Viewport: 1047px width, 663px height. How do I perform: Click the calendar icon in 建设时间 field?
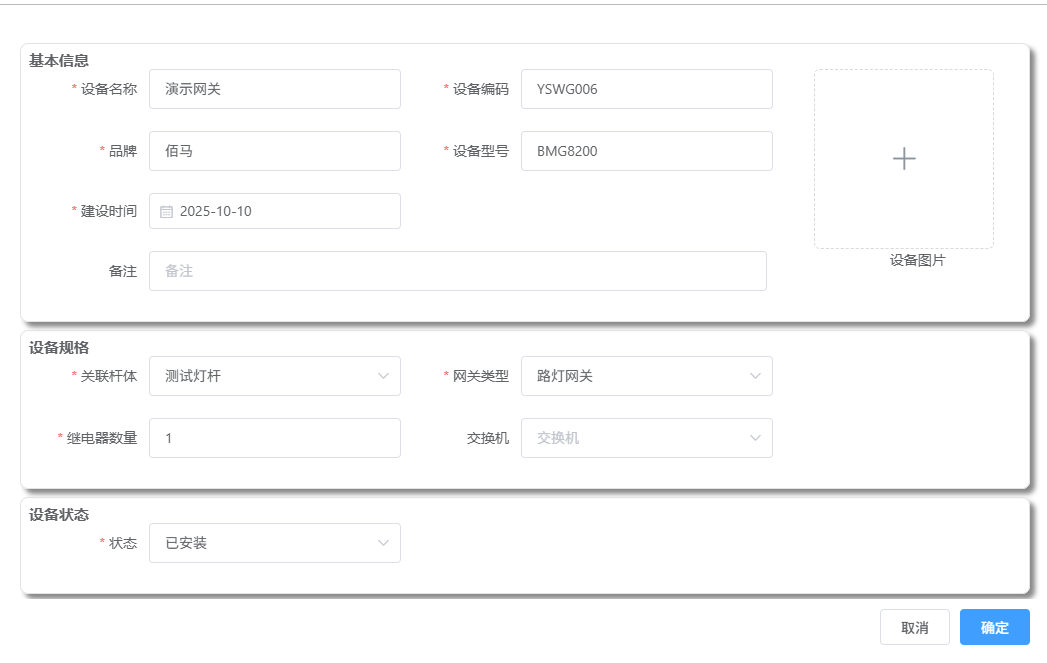coord(166,211)
